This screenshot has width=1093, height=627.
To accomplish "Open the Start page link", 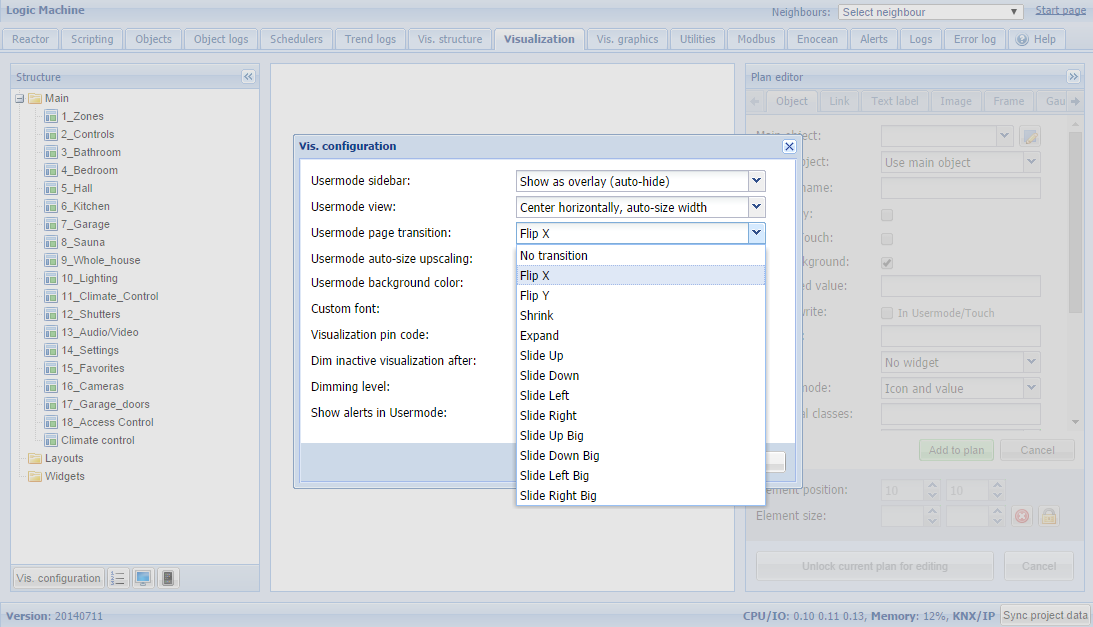I will pos(1060,10).
